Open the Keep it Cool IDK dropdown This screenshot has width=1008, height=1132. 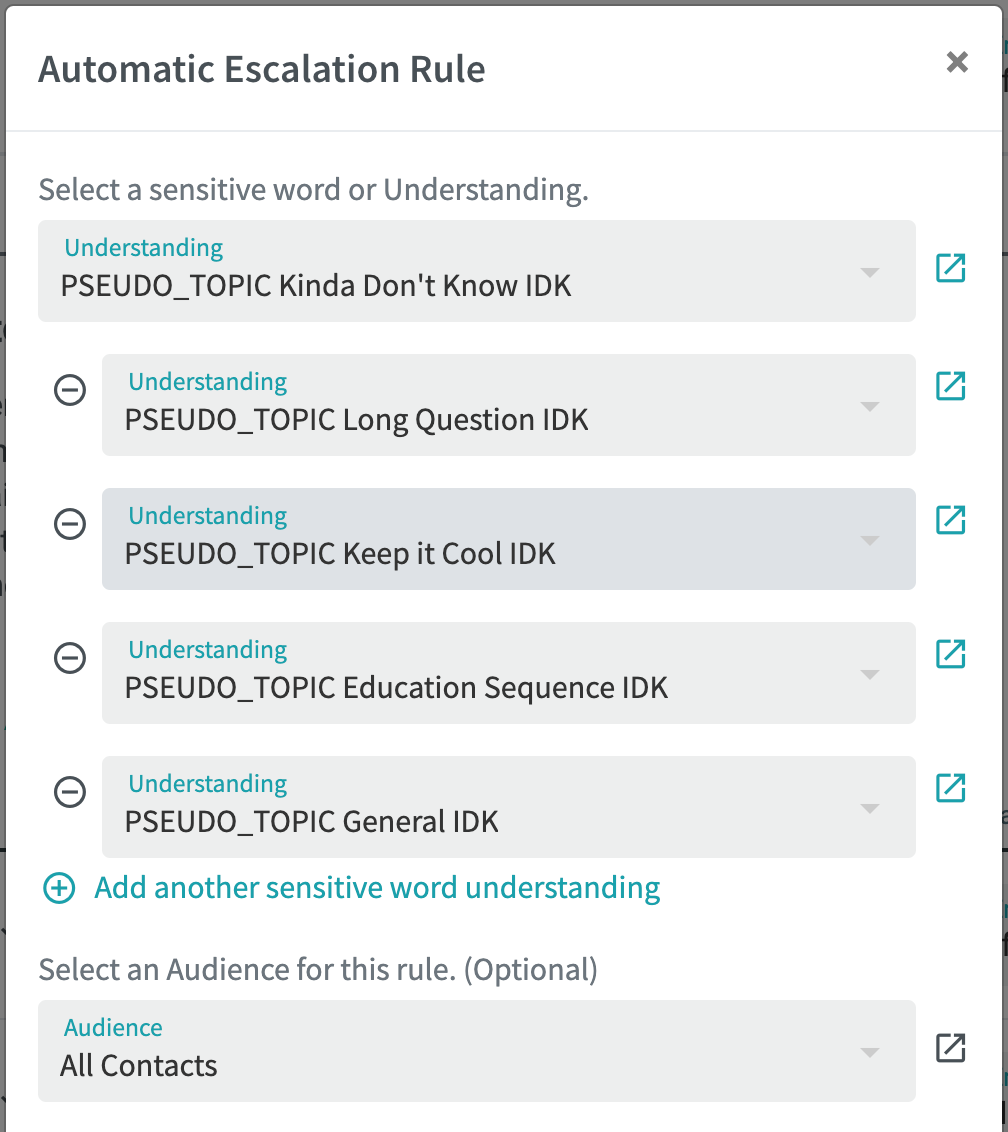(508, 539)
